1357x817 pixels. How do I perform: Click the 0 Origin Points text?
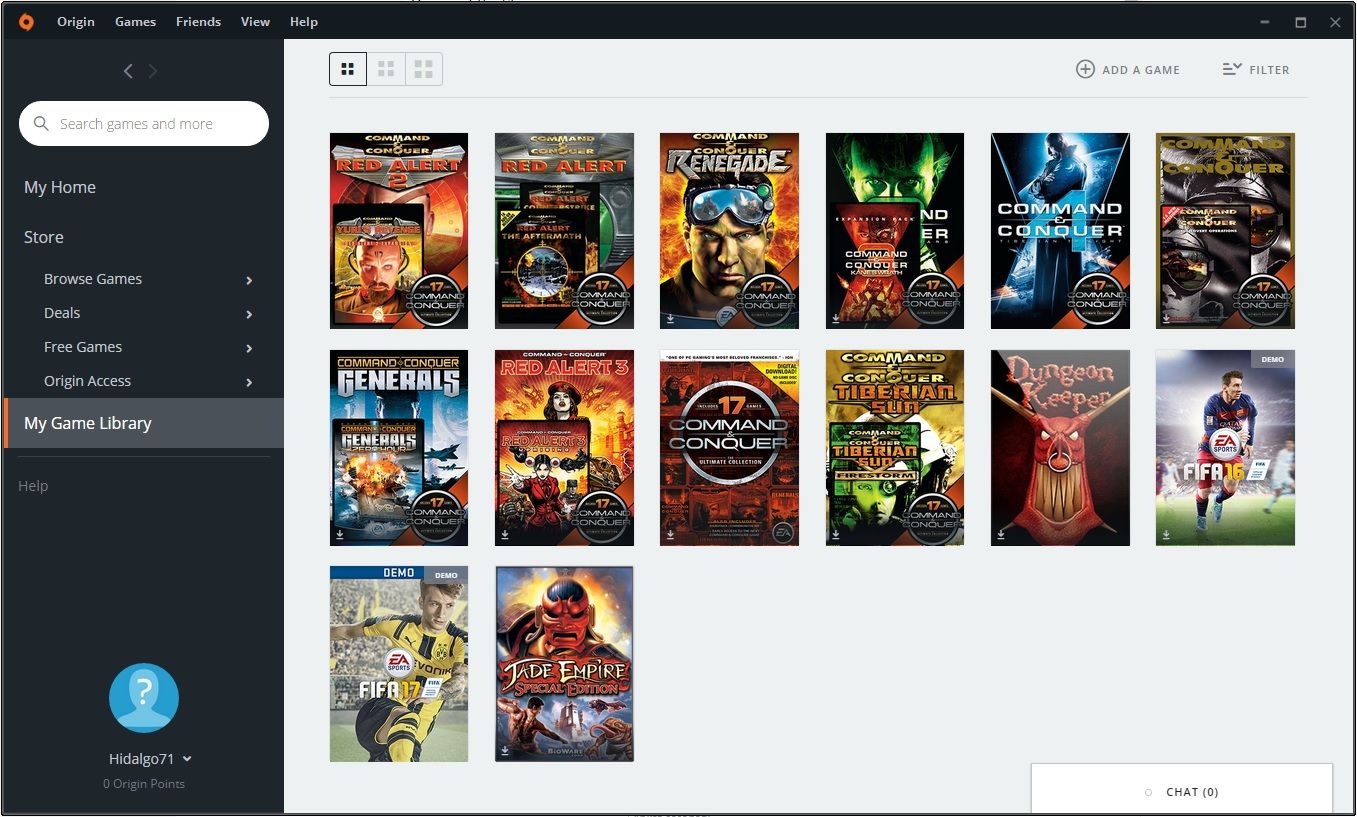(144, 784)
